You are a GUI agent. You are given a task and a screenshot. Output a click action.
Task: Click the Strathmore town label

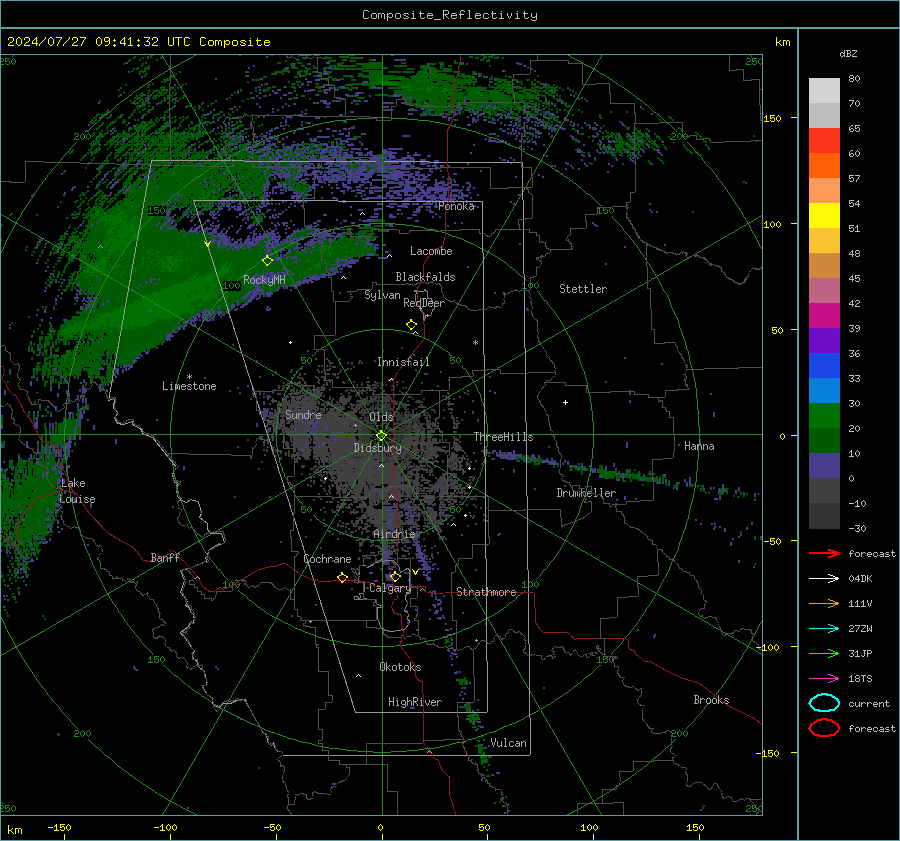pos(486,592)
